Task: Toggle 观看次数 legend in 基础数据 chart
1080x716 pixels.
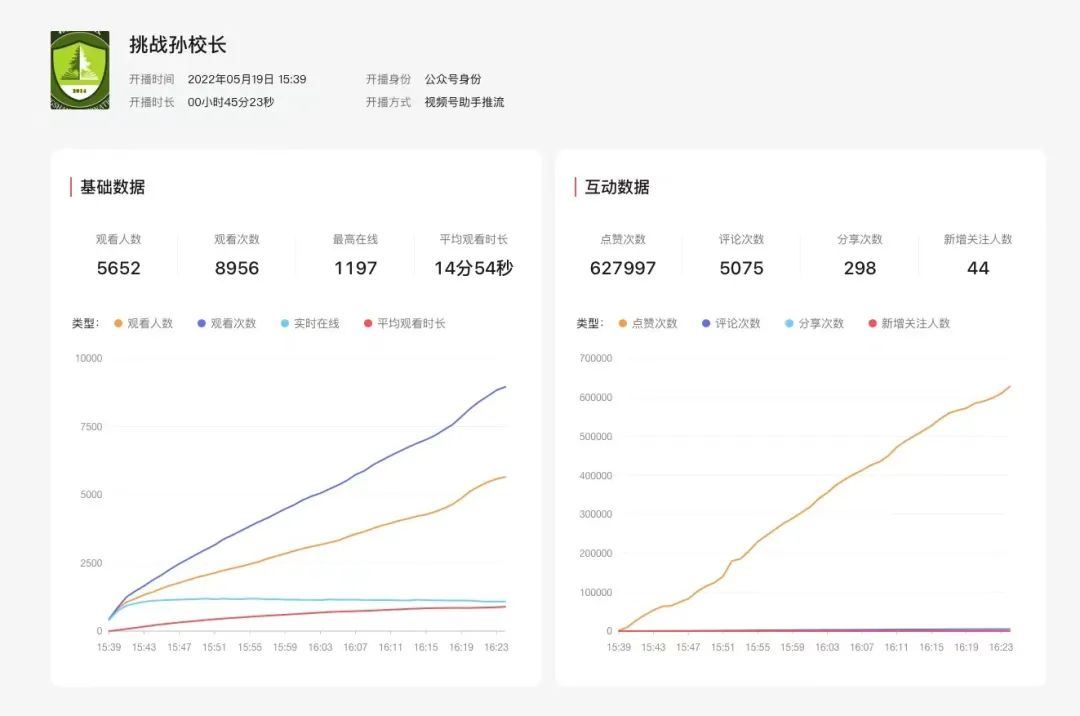Action: pos(227,324)
